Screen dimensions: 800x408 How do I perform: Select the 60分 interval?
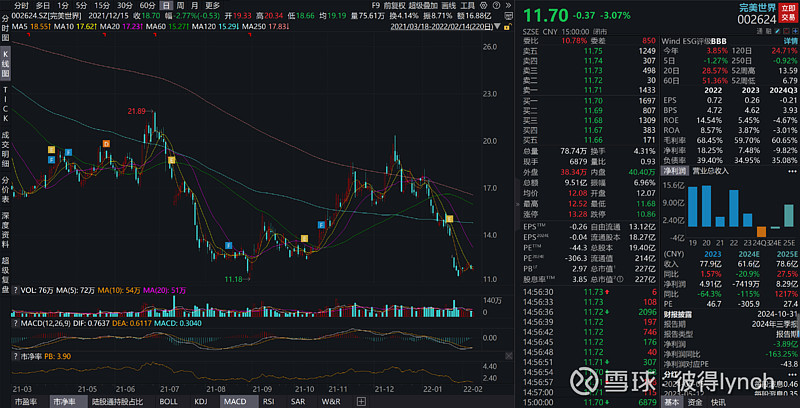point(147,6)
